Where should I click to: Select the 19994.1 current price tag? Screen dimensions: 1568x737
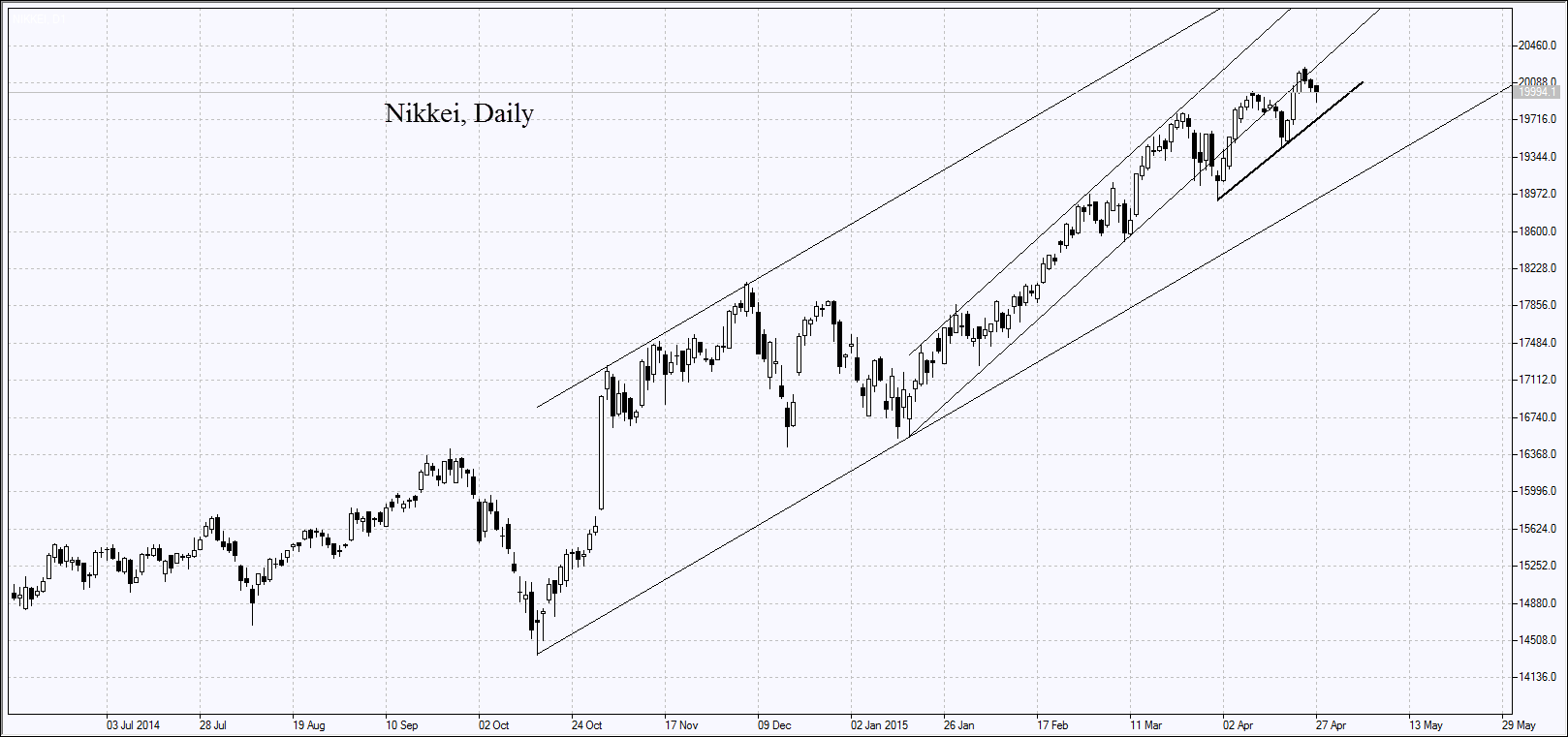pos(1539,92)
